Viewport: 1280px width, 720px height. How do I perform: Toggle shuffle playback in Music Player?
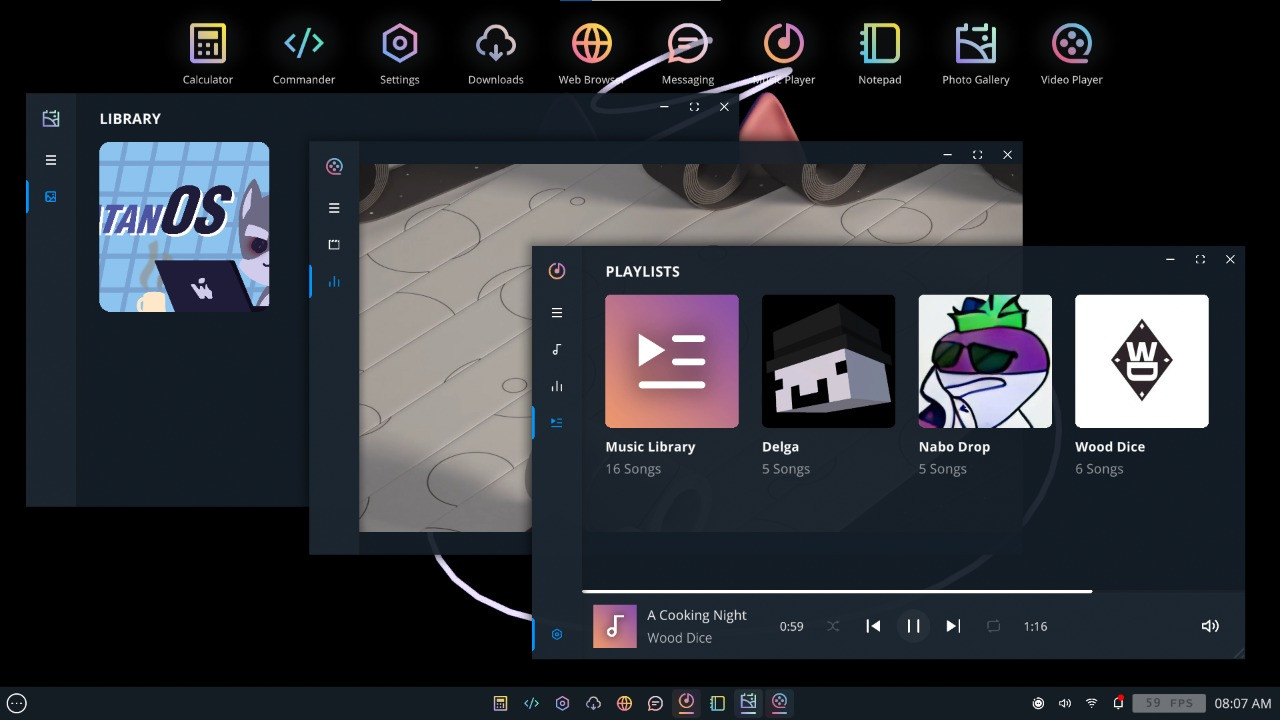tap(833, 625)
